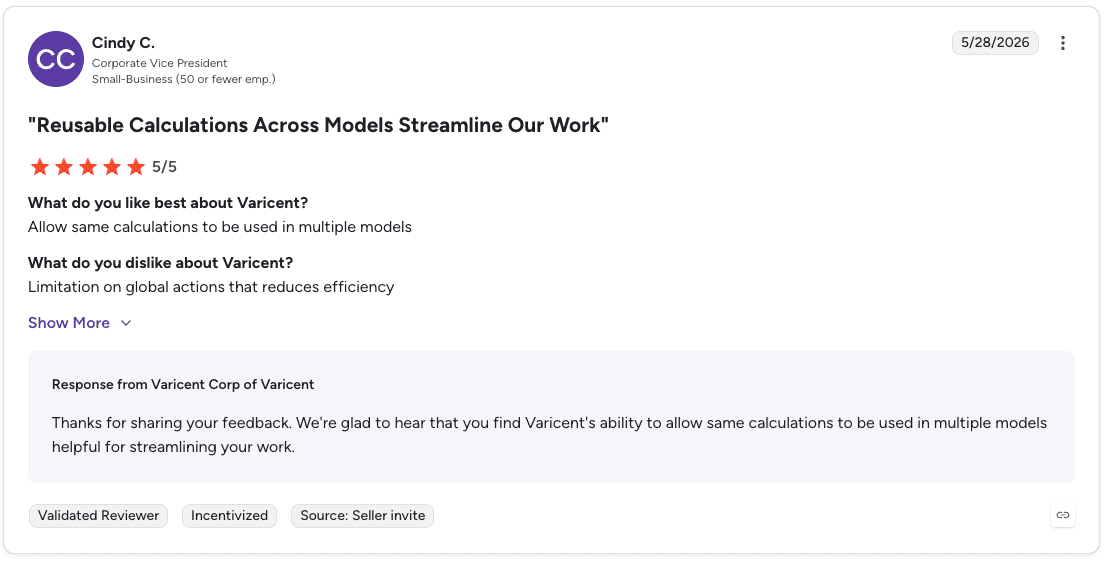This screenshot has height=564, width=1104.
Task: Click the Source: Seller invite badge
Action: click(363, 515)
